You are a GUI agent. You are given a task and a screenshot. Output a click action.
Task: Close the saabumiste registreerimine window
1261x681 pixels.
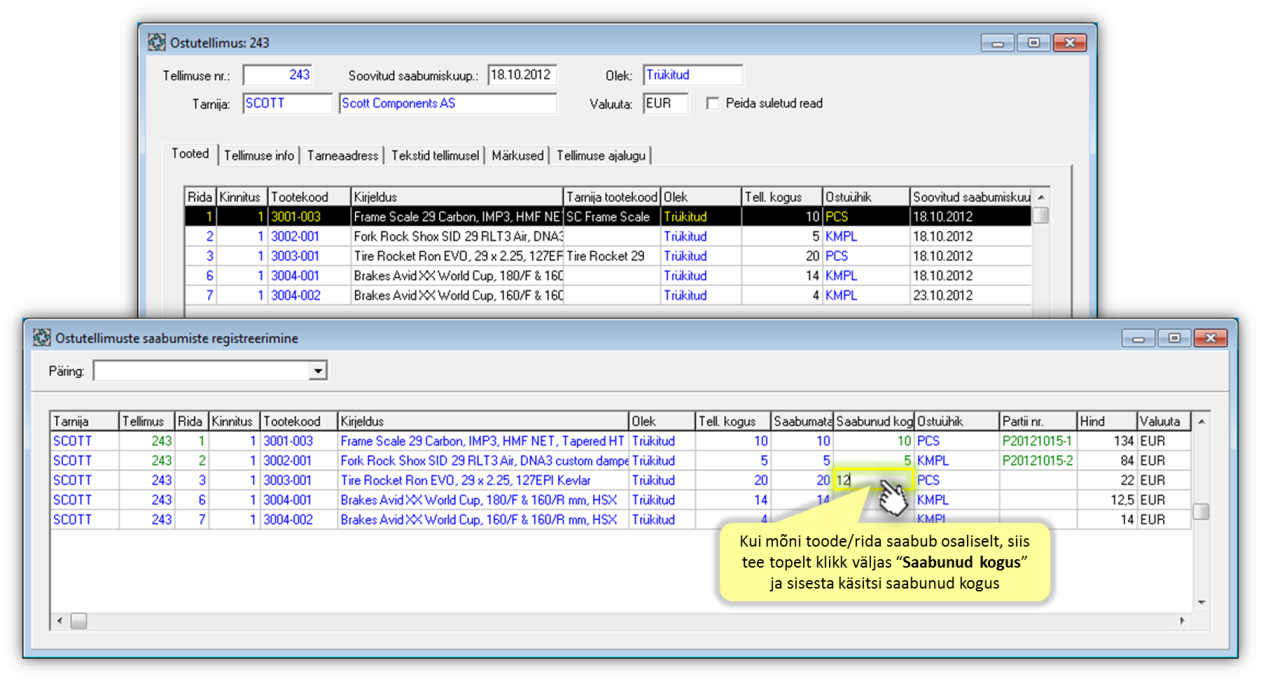[x=1211, y=338]
